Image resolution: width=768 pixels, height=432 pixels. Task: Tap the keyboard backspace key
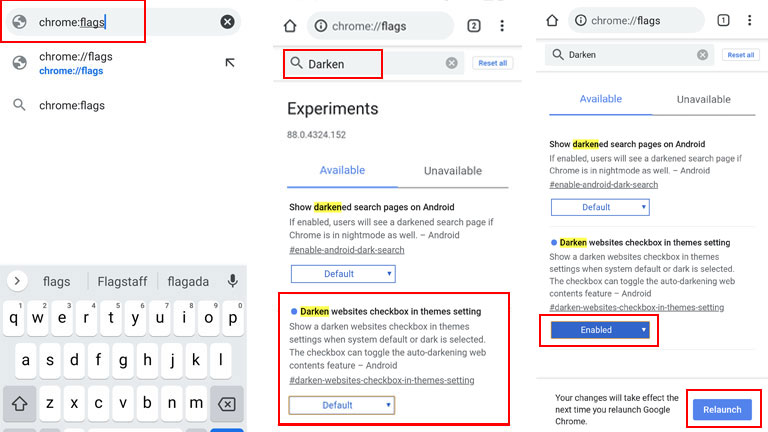pyautogui.click(x=227, y=404)
